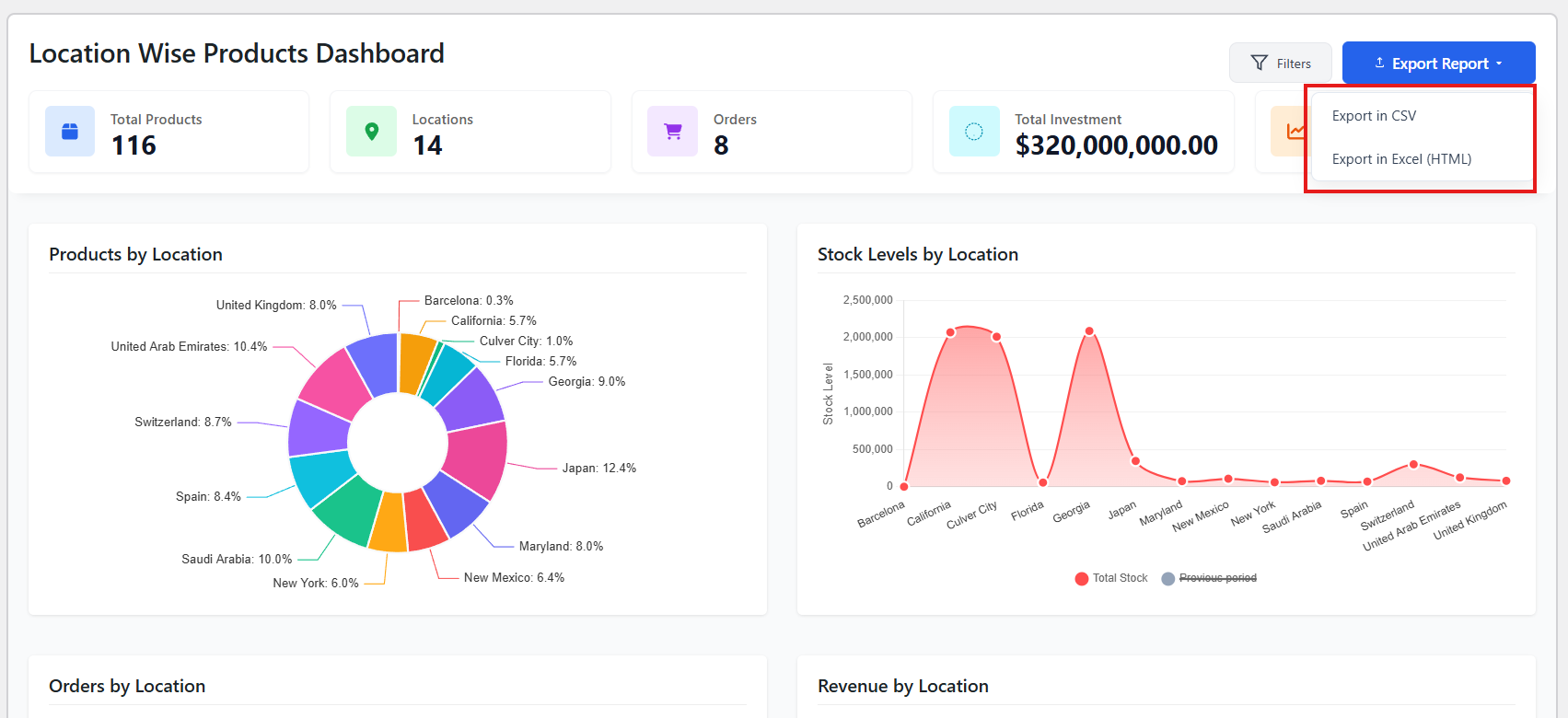Click the Locations map pin icon
The width and height of the screenshot is (1568, 718).
[372, 132]
